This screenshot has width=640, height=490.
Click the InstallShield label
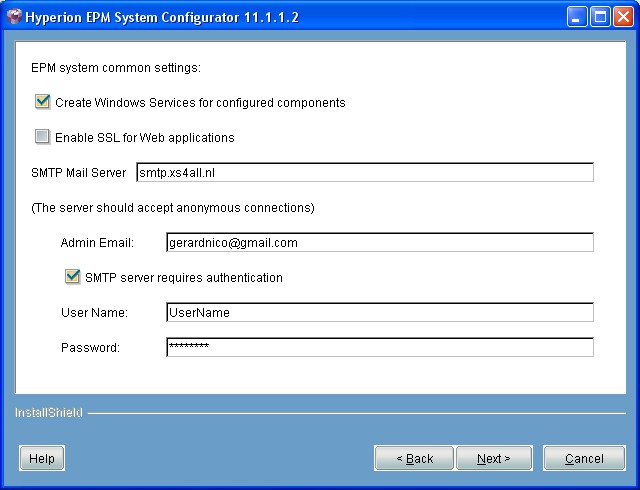coord(48,412)
